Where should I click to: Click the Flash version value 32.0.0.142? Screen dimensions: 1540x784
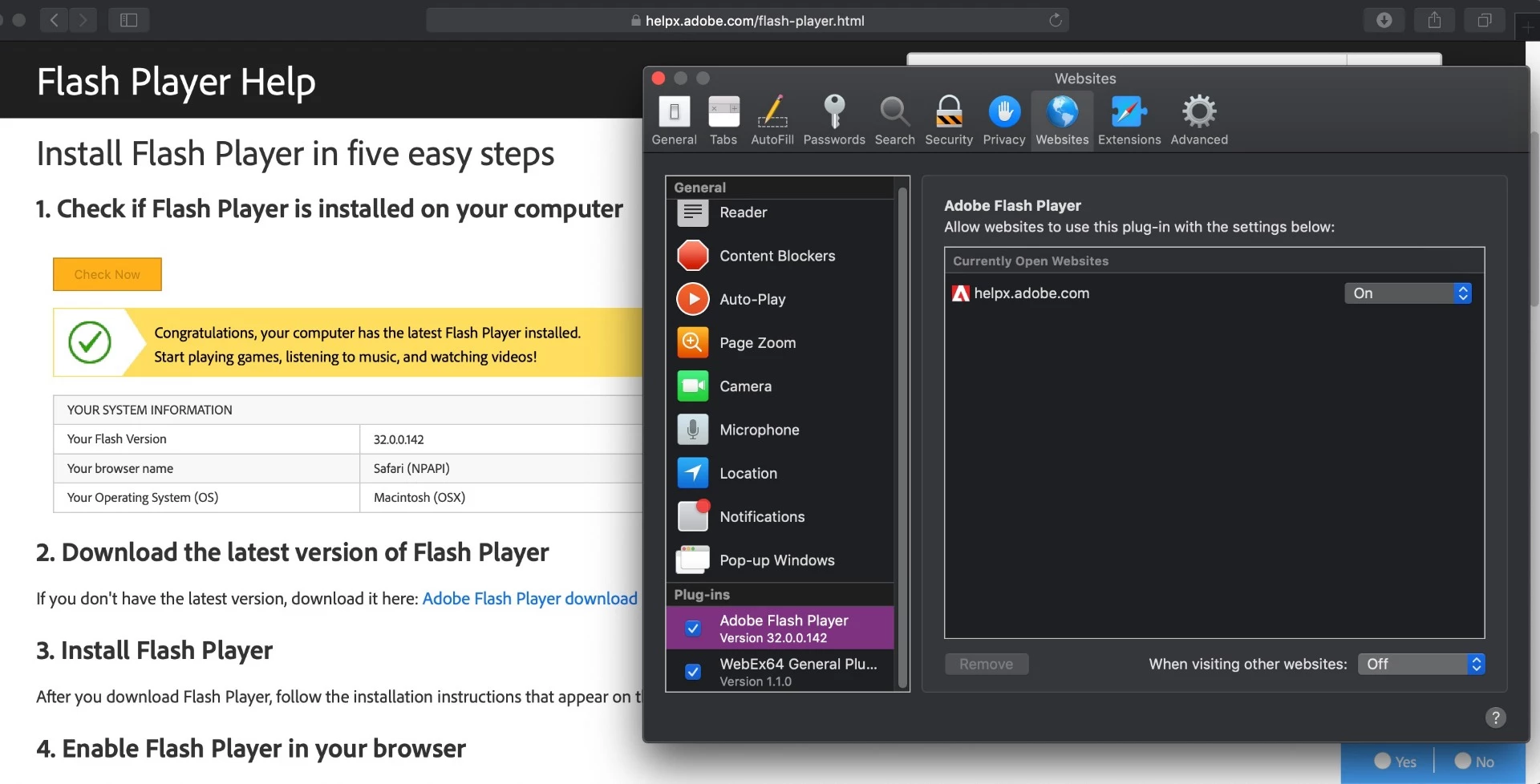tap(399, 439)
